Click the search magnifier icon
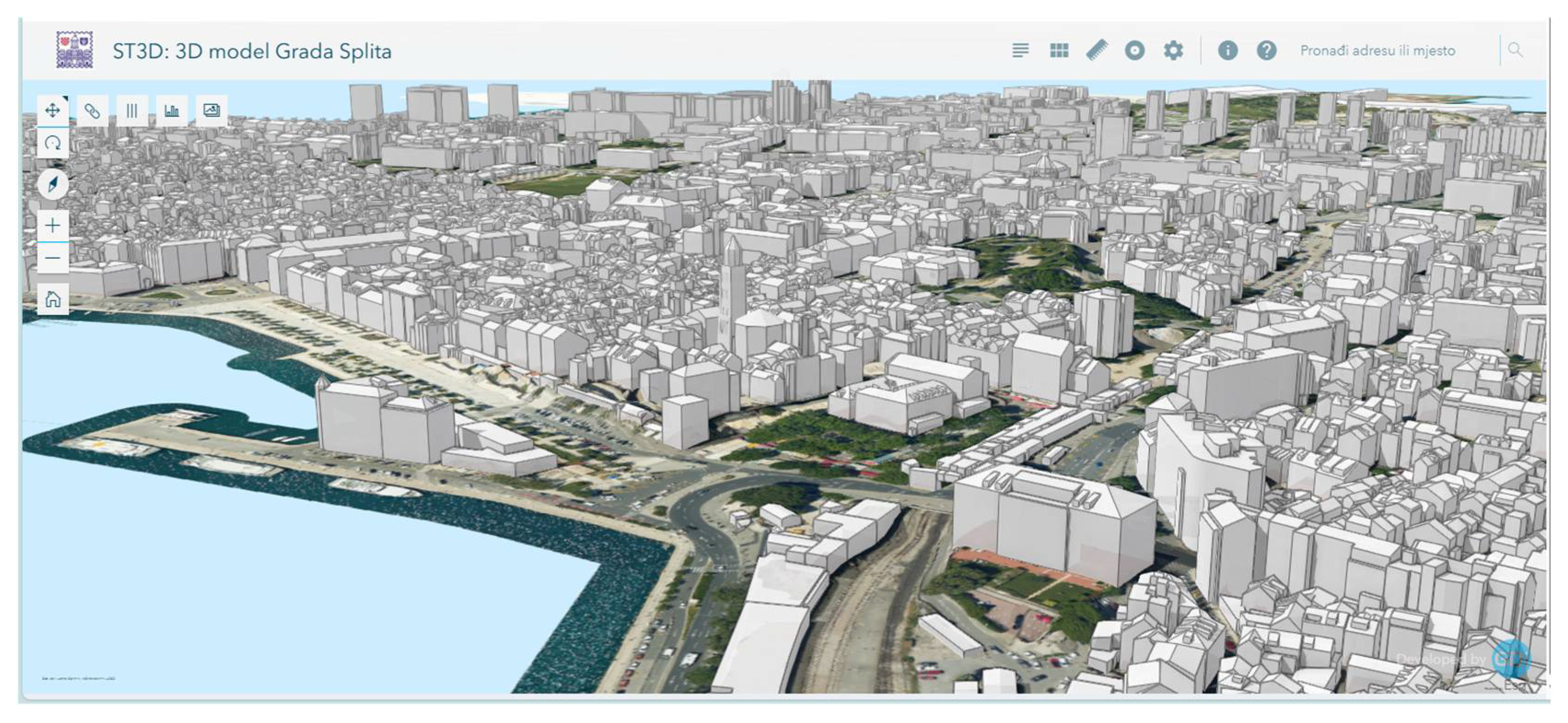The height and width of the screenshot is (723, 1568). (x=1515, y=51)
